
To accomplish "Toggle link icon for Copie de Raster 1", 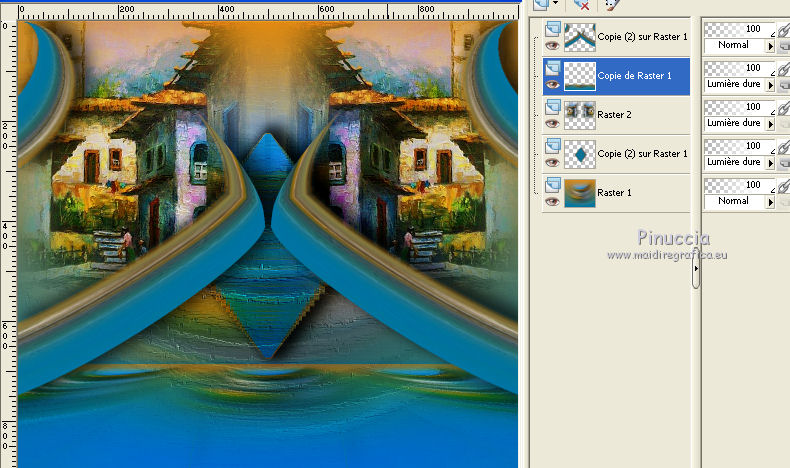I will [x=783, y=70].
